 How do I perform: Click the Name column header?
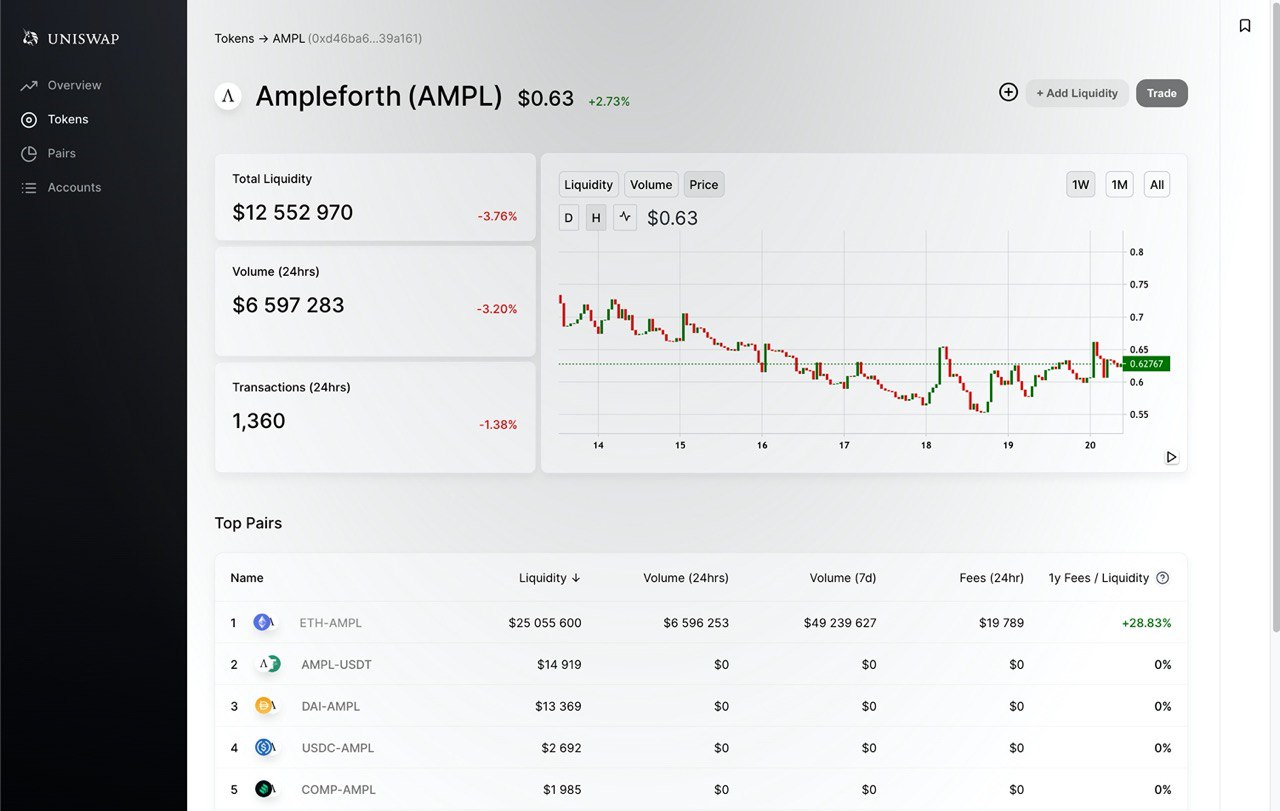point(247,578)
